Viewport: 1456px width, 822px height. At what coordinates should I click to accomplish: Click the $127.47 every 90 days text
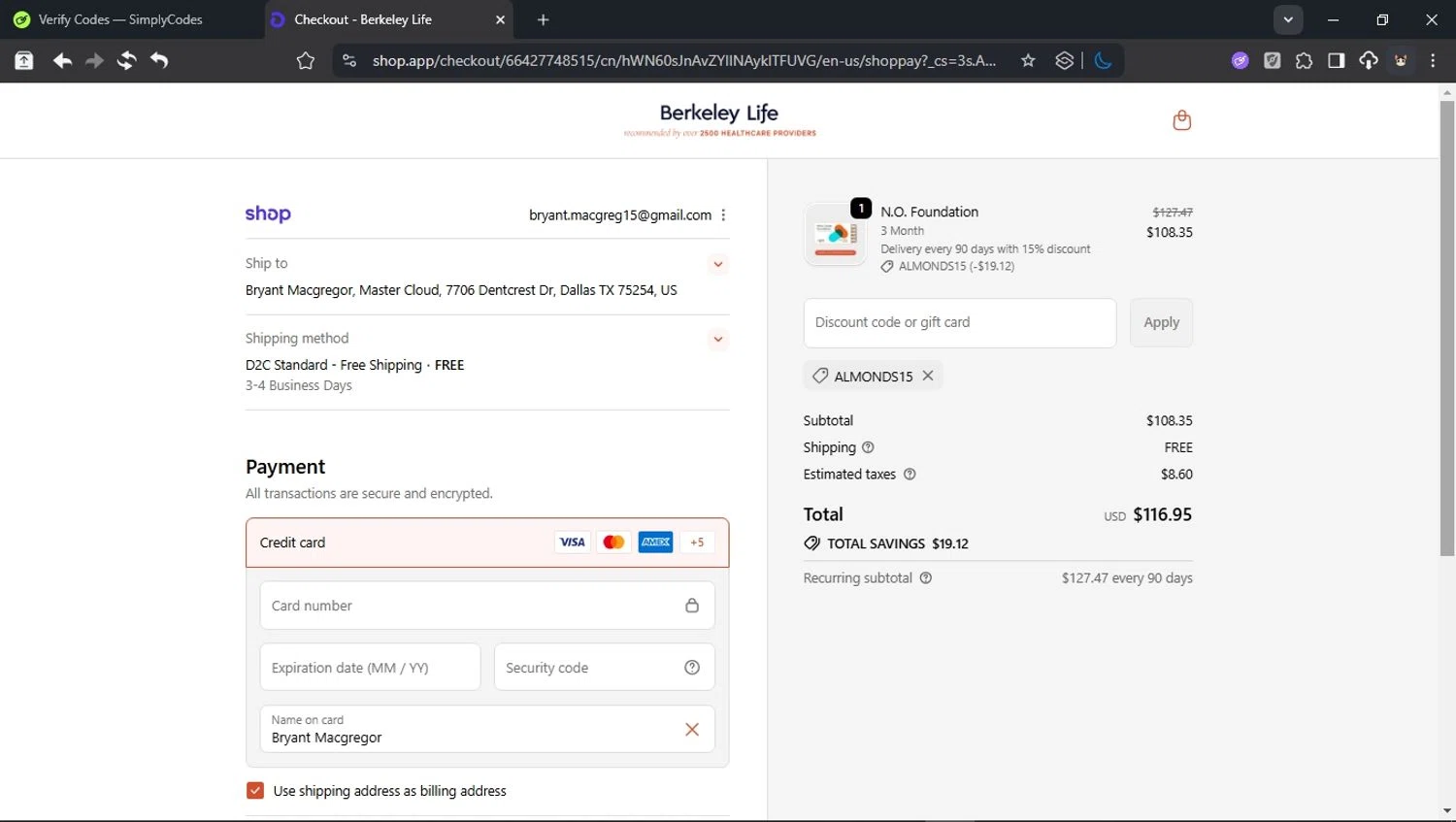[x=1127, y=578]
